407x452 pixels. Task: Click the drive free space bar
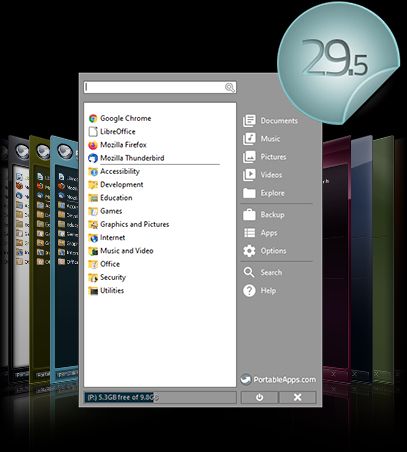(x=160, y=397)
